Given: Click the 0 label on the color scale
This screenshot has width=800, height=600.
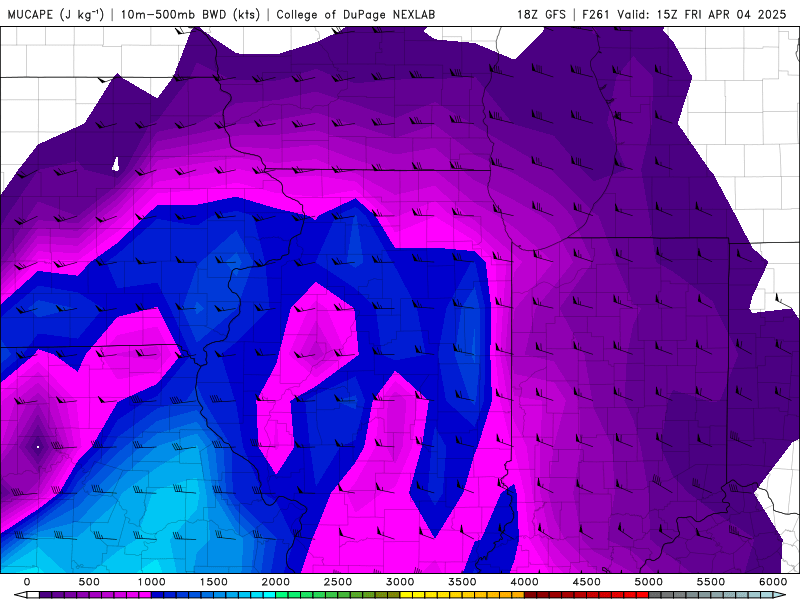Looking at the screenshot, I should [27, 582].
